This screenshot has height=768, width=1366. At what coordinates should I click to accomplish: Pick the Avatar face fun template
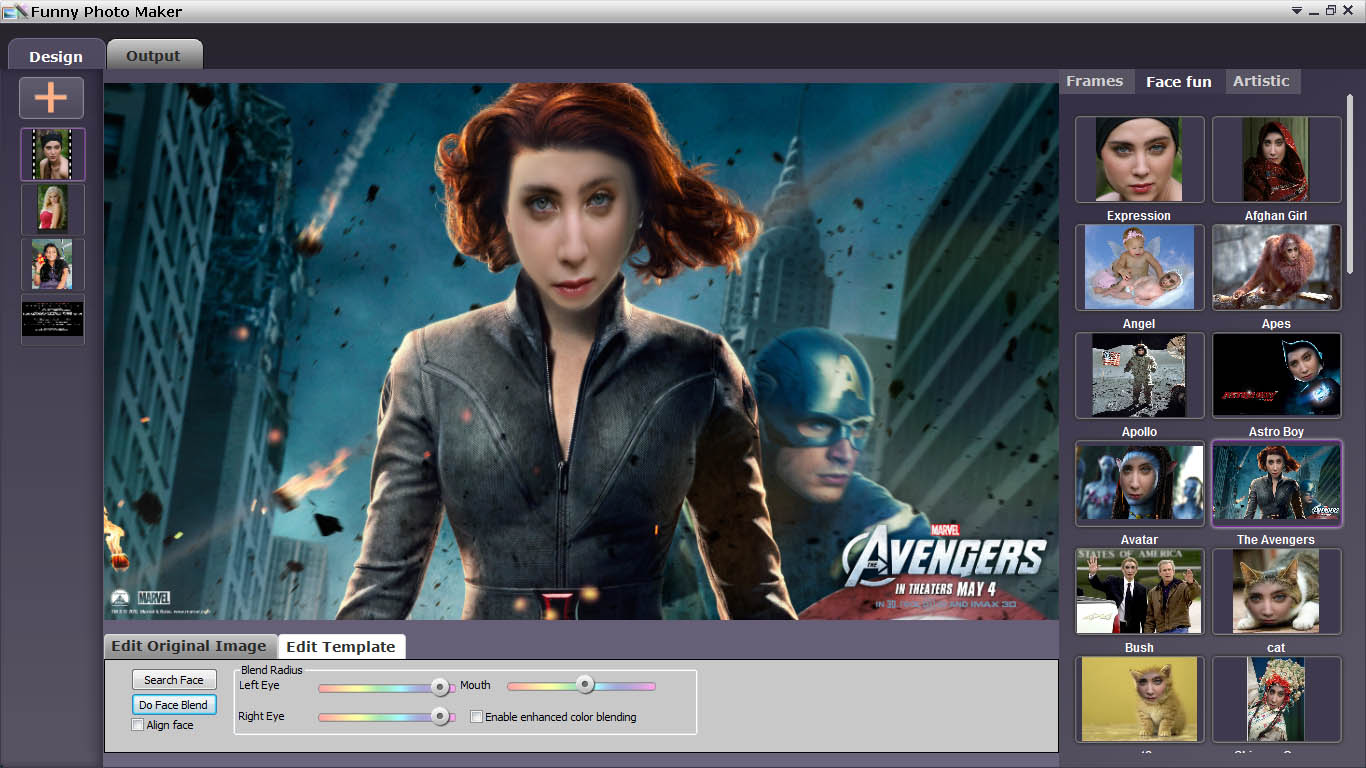point(1139,483)
